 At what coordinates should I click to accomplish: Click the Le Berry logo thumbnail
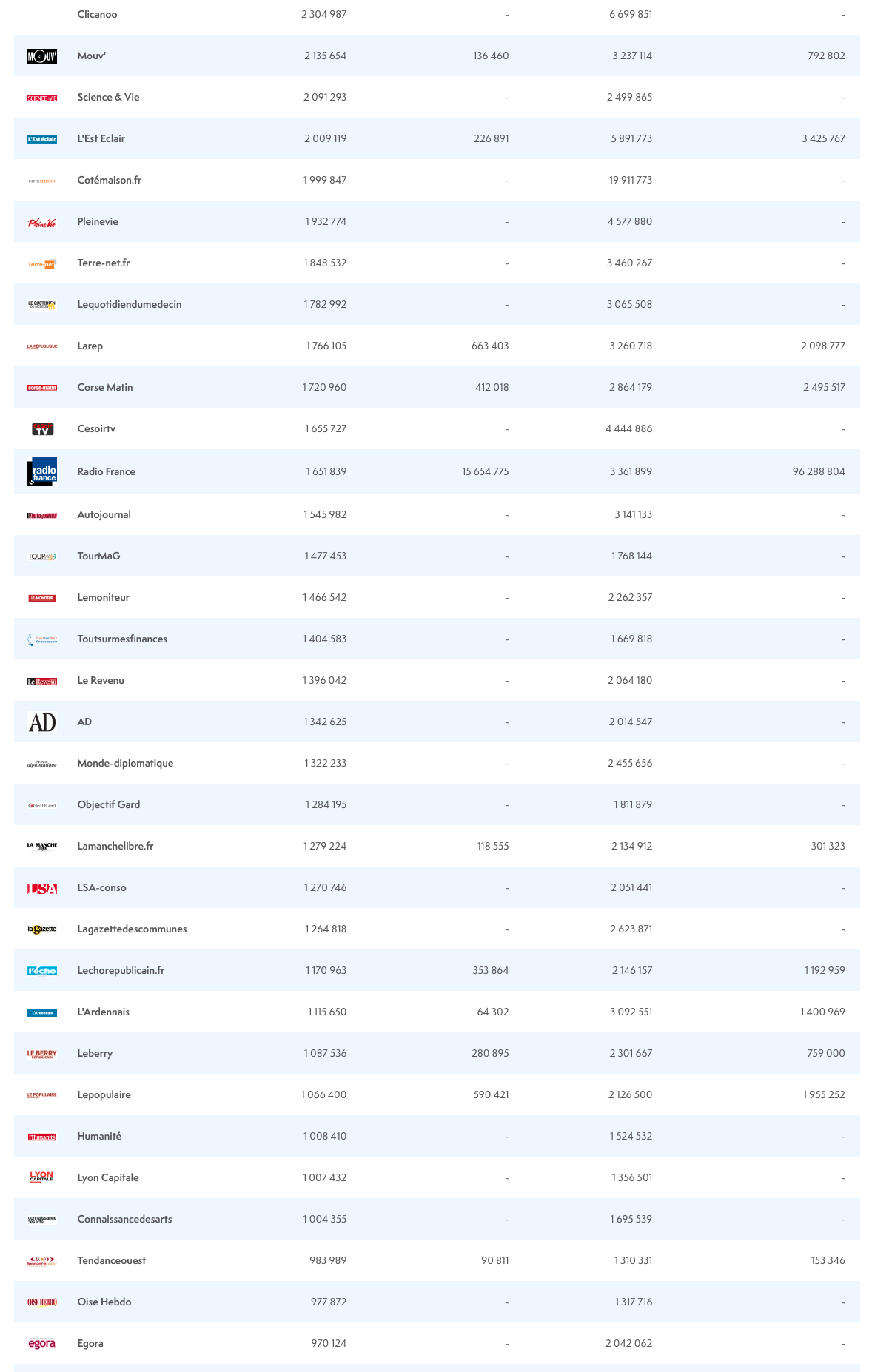[42, 1054]
